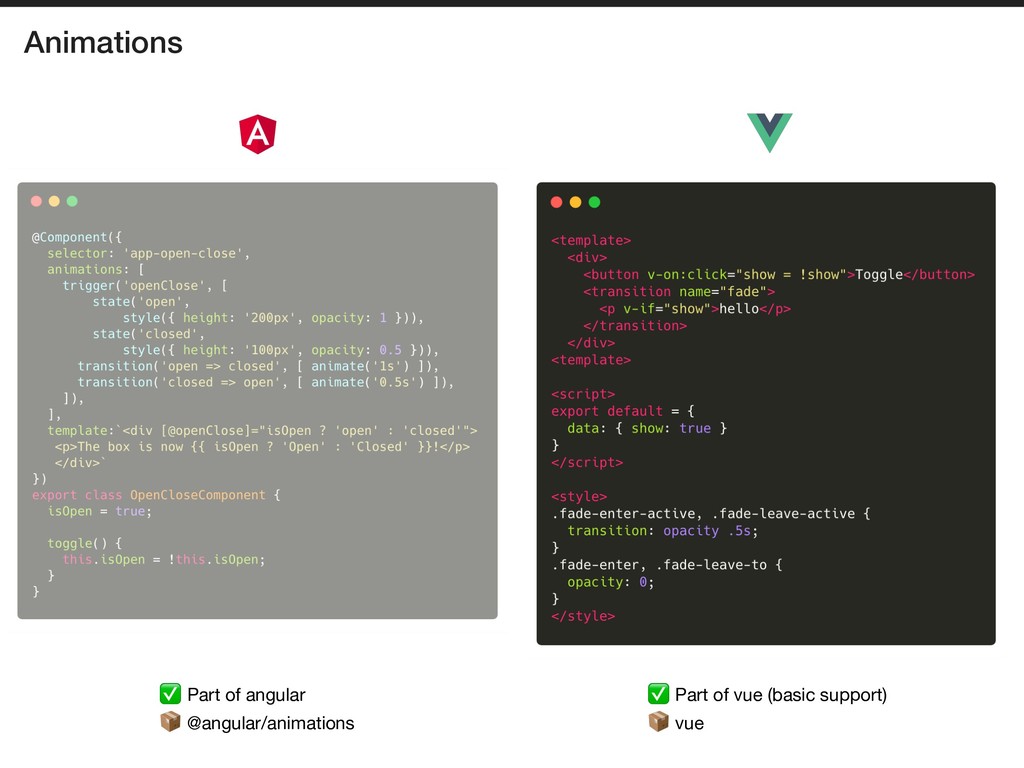Click red dot in Vue code window

556,202
